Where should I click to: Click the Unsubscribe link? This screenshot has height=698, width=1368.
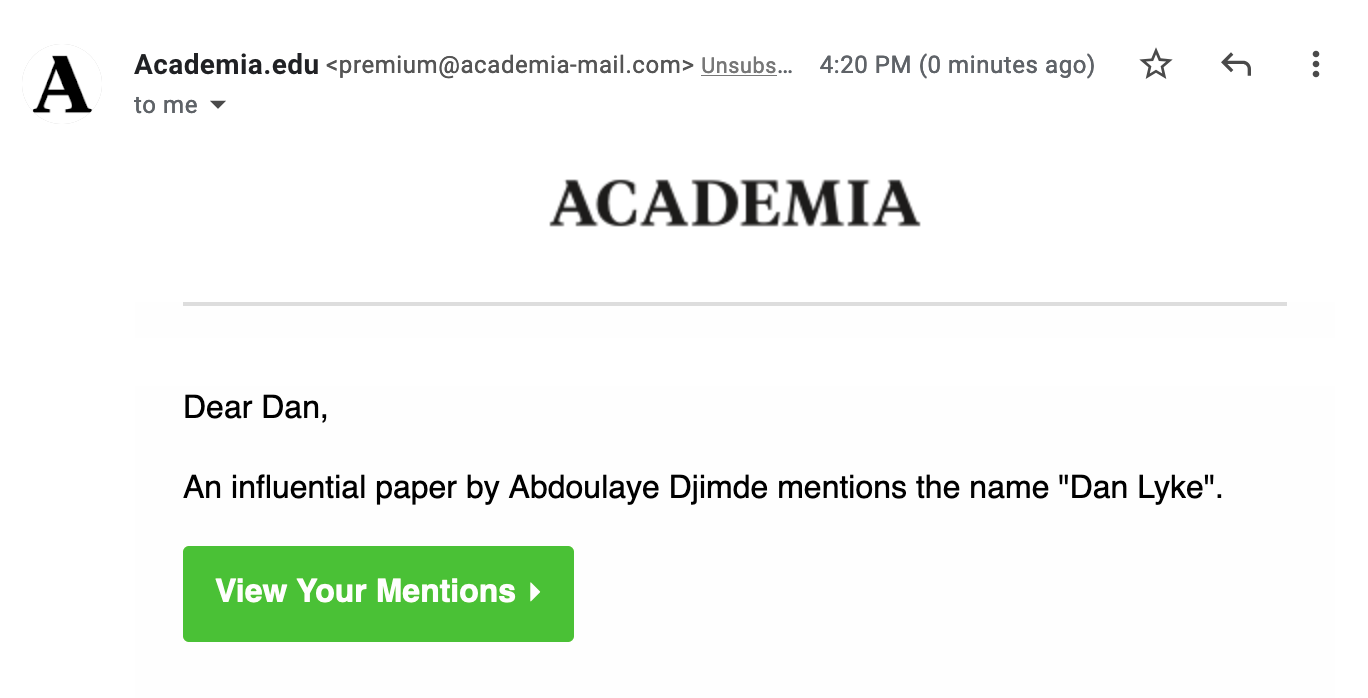[746, 66]
